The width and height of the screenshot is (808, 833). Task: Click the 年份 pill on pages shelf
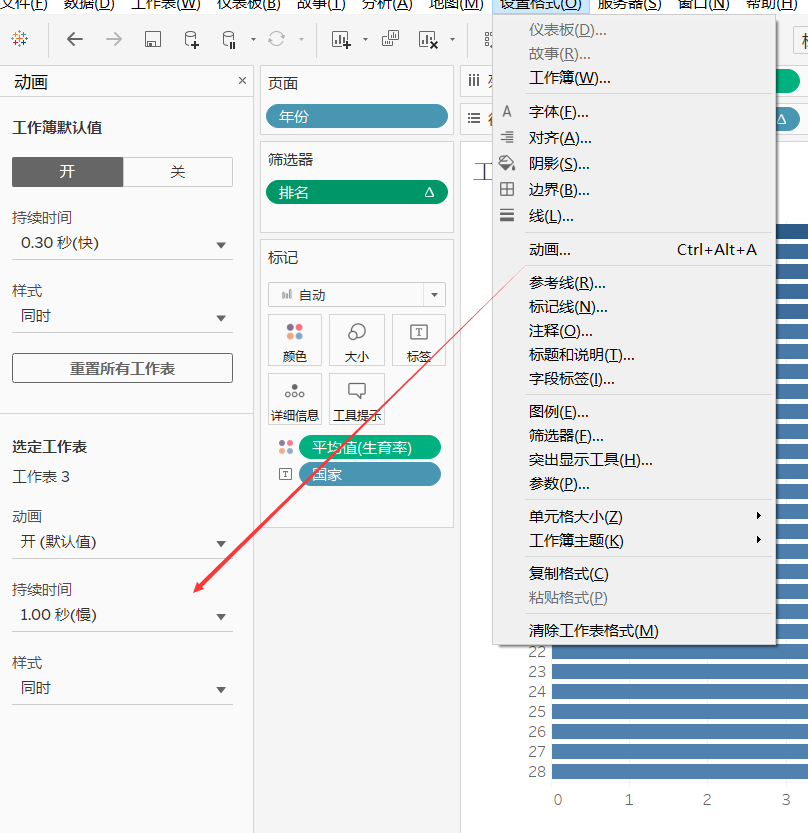coord(356,116)
